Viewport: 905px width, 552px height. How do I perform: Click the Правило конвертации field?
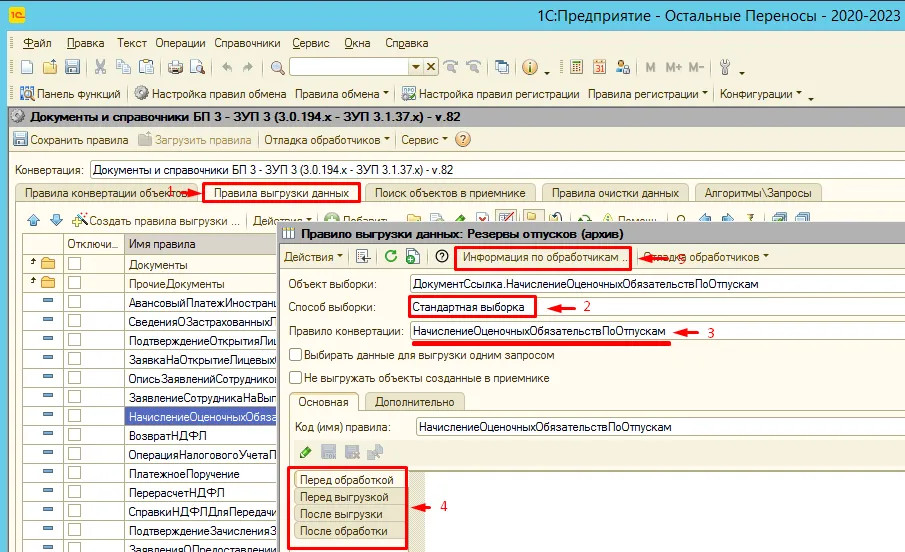657,331
